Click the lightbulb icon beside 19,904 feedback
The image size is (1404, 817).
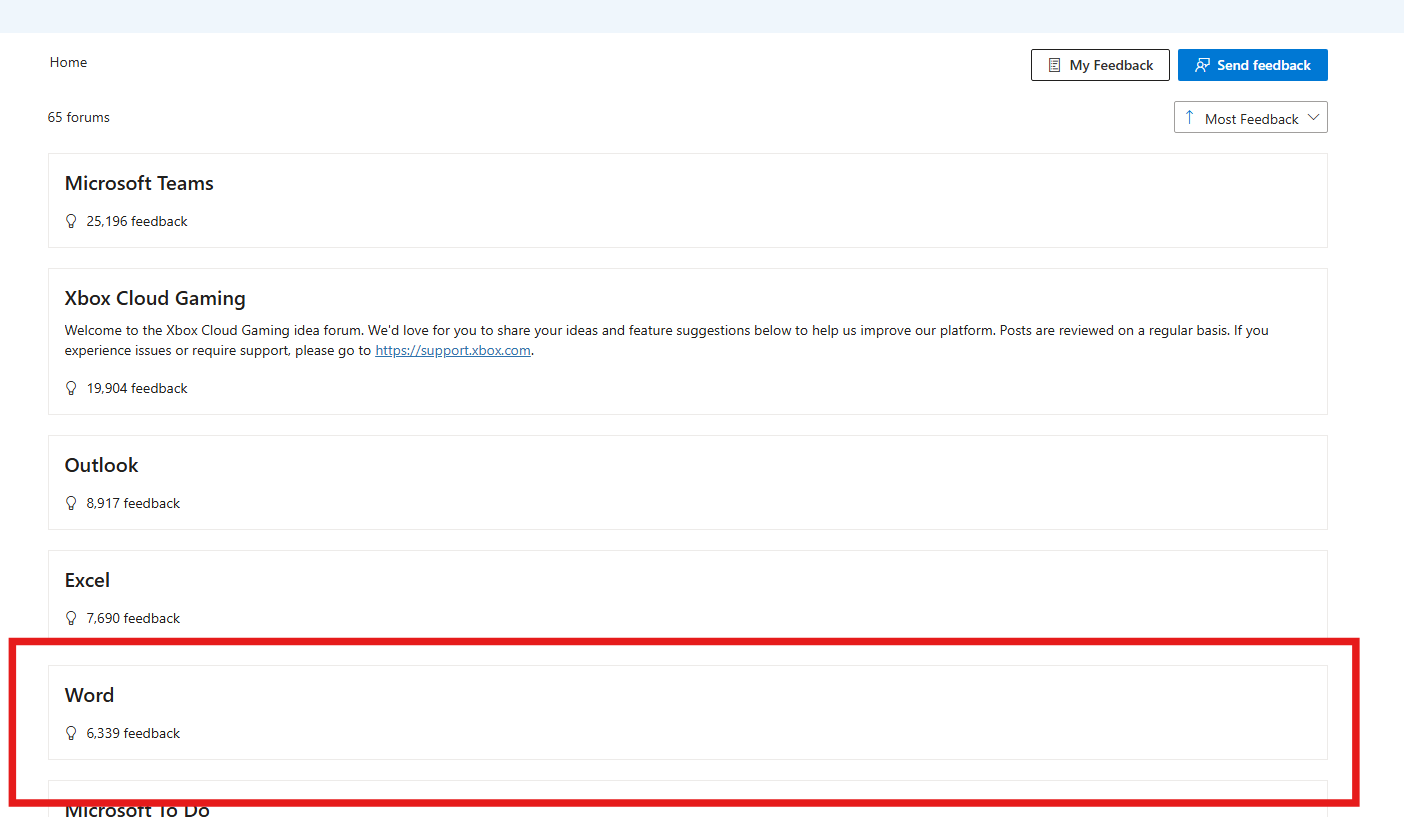(71, 388)
